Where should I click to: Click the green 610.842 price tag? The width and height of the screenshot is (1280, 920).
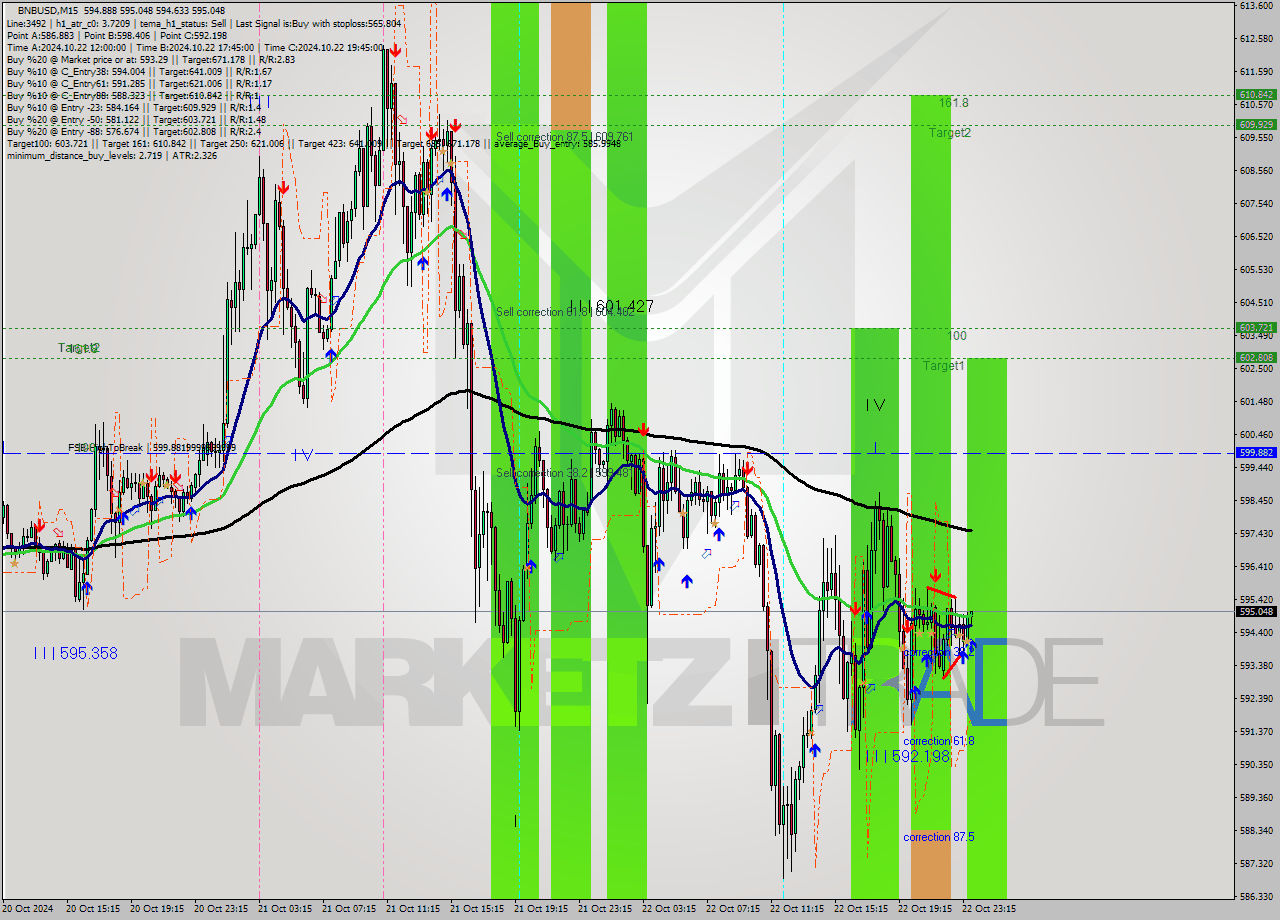(1256, 94)
